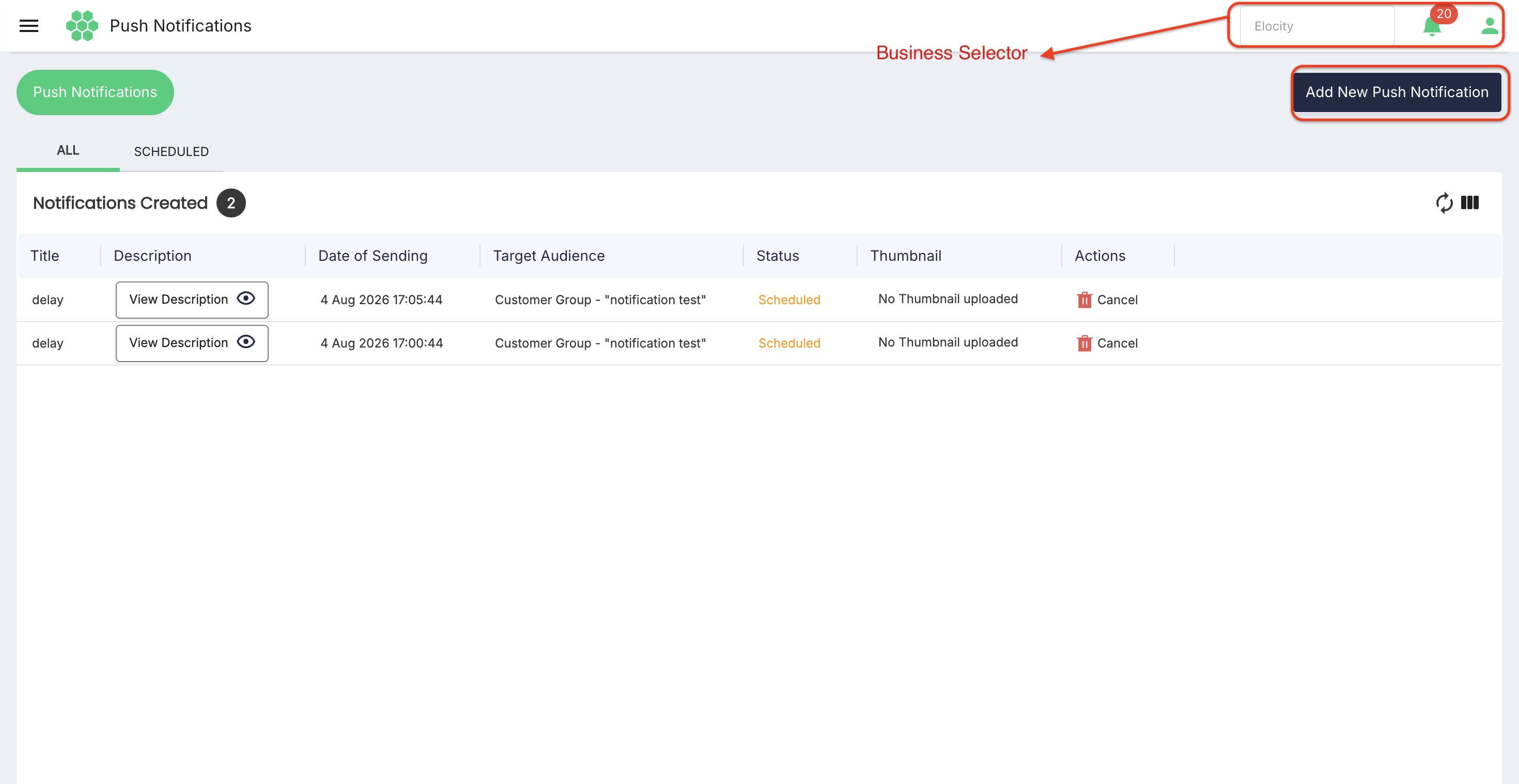Click trash icon for 17:05:44 notification
Image resolution: width=1519 pixels, height=784 pixels.
pyautogui.click(x=1084, y=300)
